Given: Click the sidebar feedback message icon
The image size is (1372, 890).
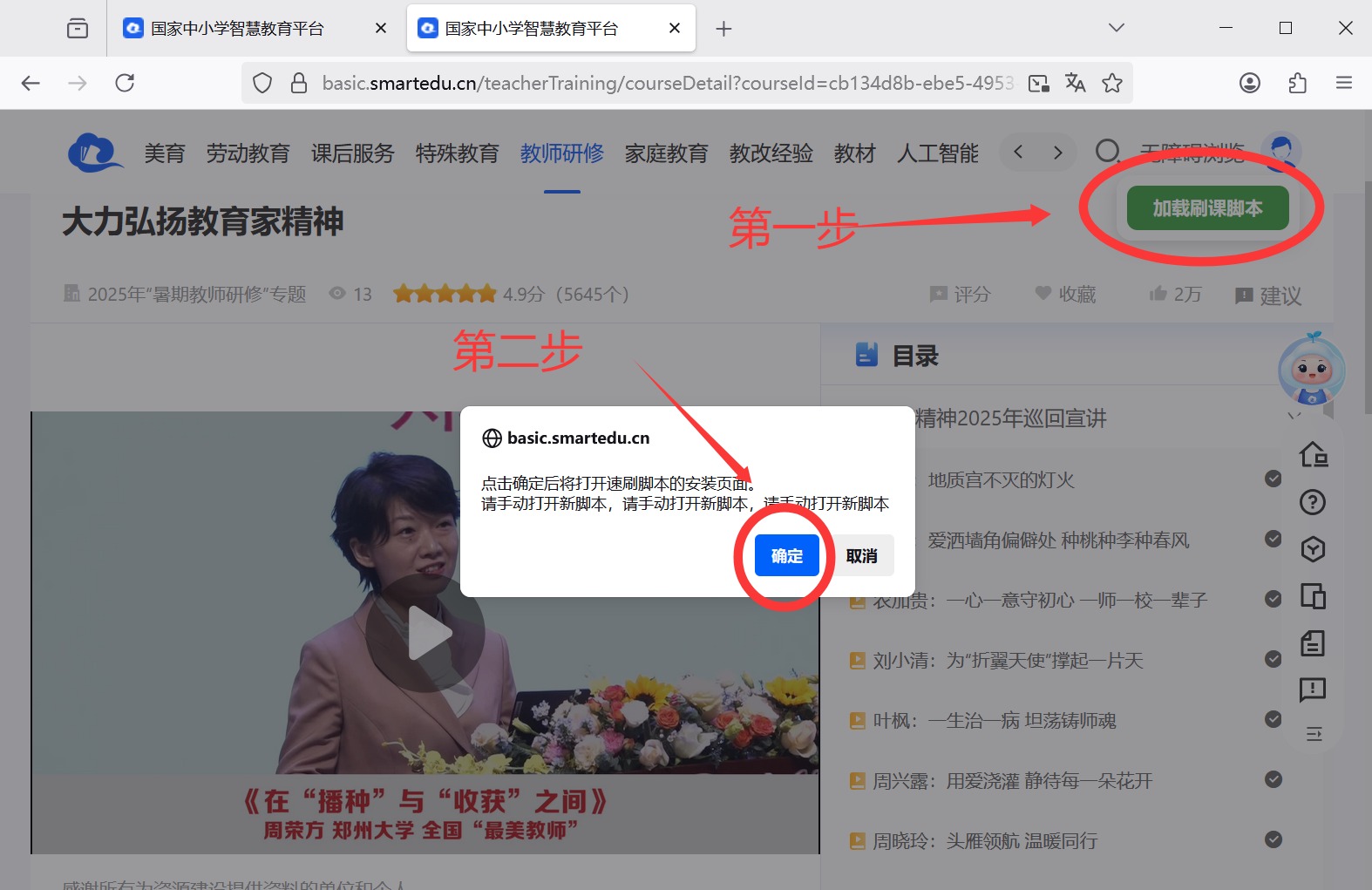Looking at the screenshot, I should [1313, 690].
